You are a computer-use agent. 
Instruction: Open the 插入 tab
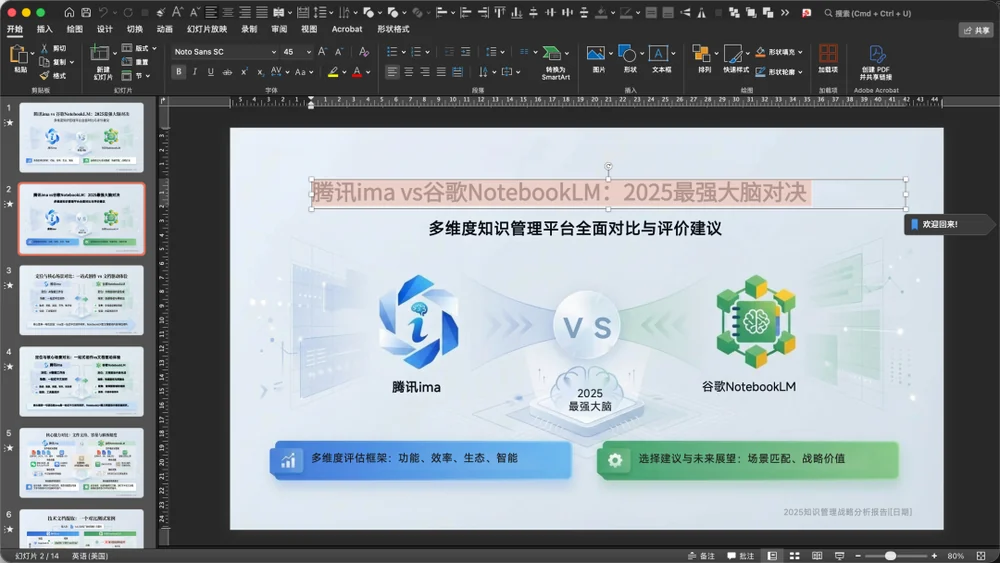pyautogui.click(x=45, y=29)
